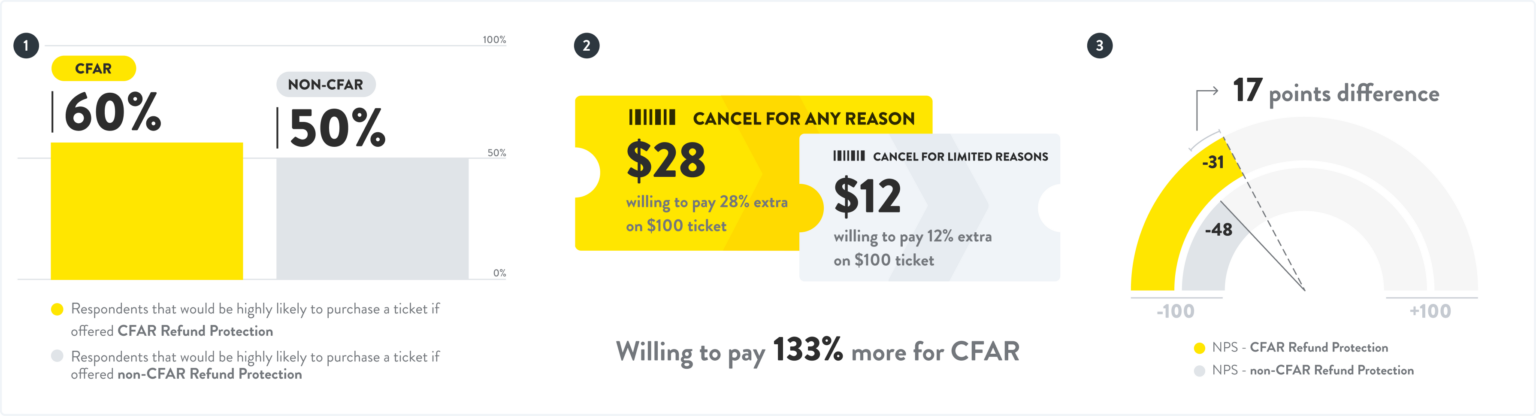
Task: Click barcode icon on Cancel For Limited Reasons ticket
Action: 849,156
